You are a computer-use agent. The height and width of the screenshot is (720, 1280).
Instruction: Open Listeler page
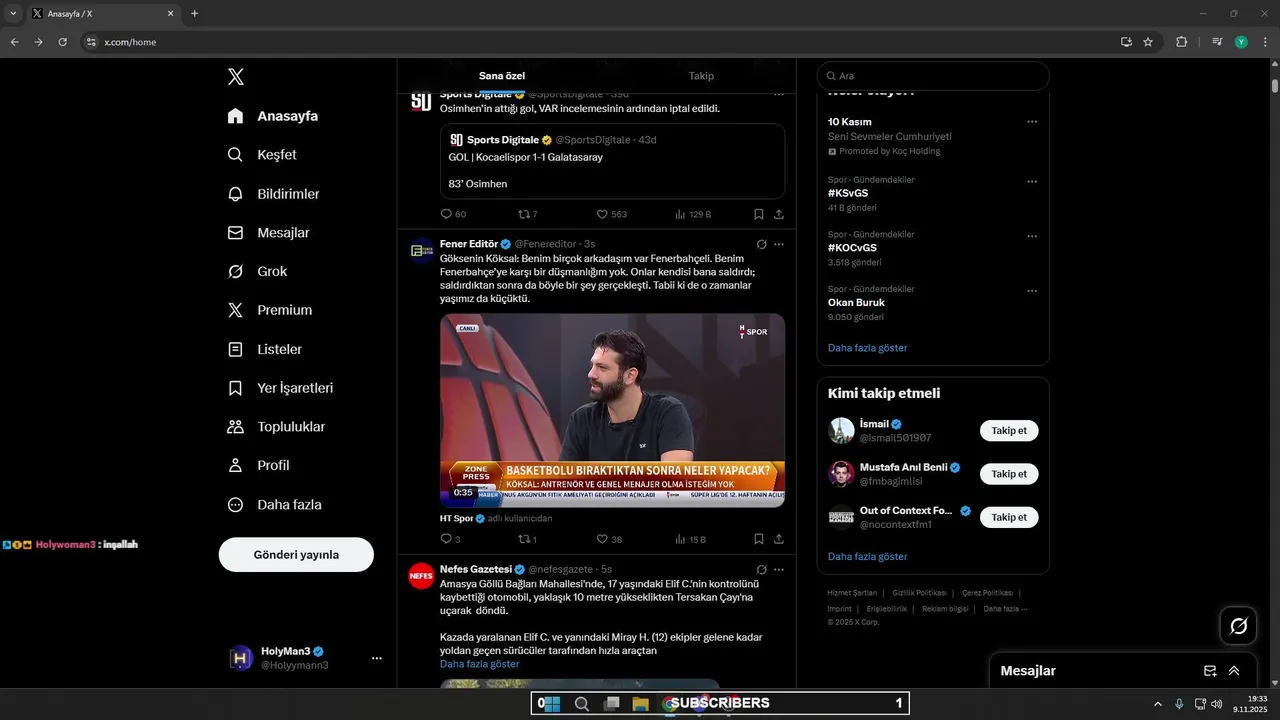tap(264, 349)
